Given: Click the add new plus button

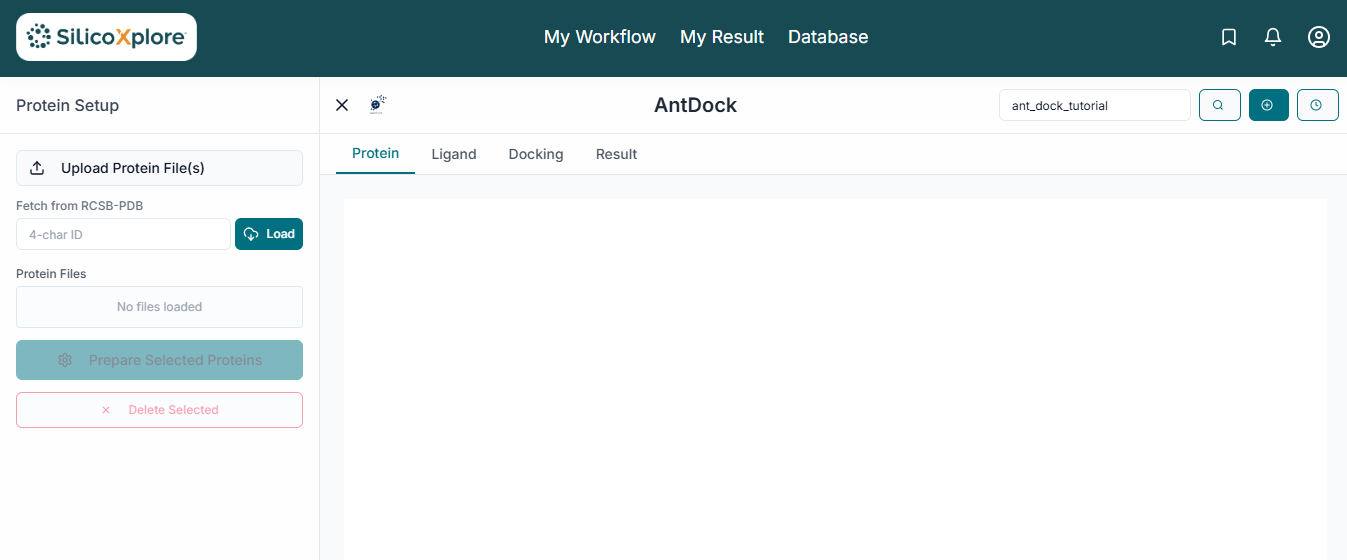Looking at the screenshot, I should tap(1268, 105).
